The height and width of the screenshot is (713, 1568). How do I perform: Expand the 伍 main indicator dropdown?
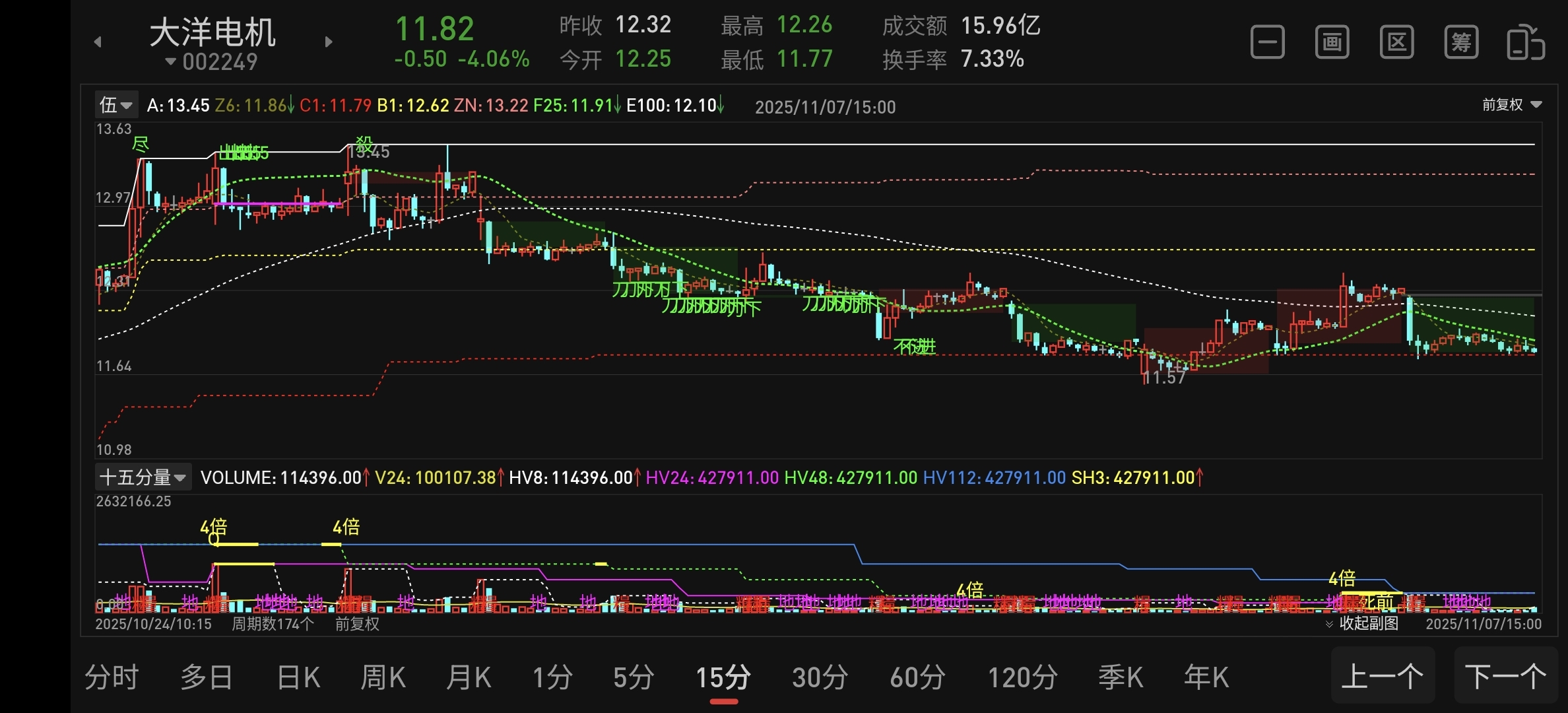(116, 105)
